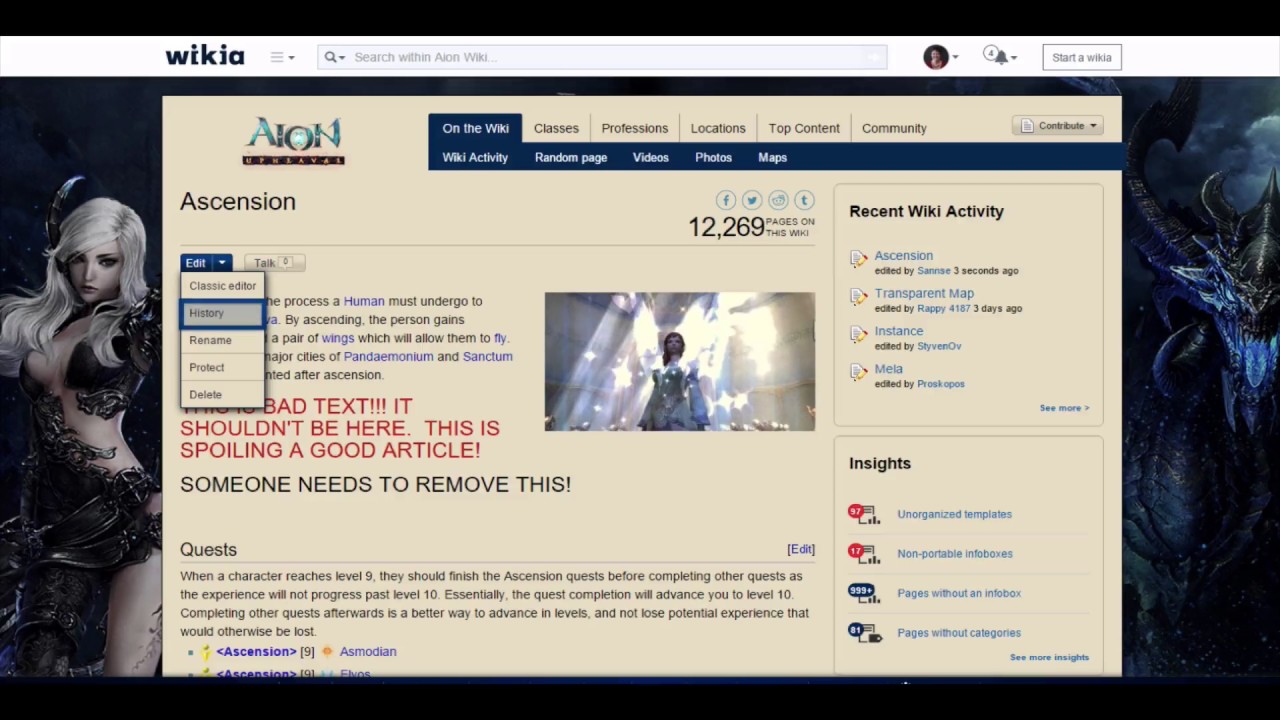Image resolution: width=1280 pixels, height=720 pixels.
Task: Click the edit icon beside Transparent Map
Action: coord(858,297)
